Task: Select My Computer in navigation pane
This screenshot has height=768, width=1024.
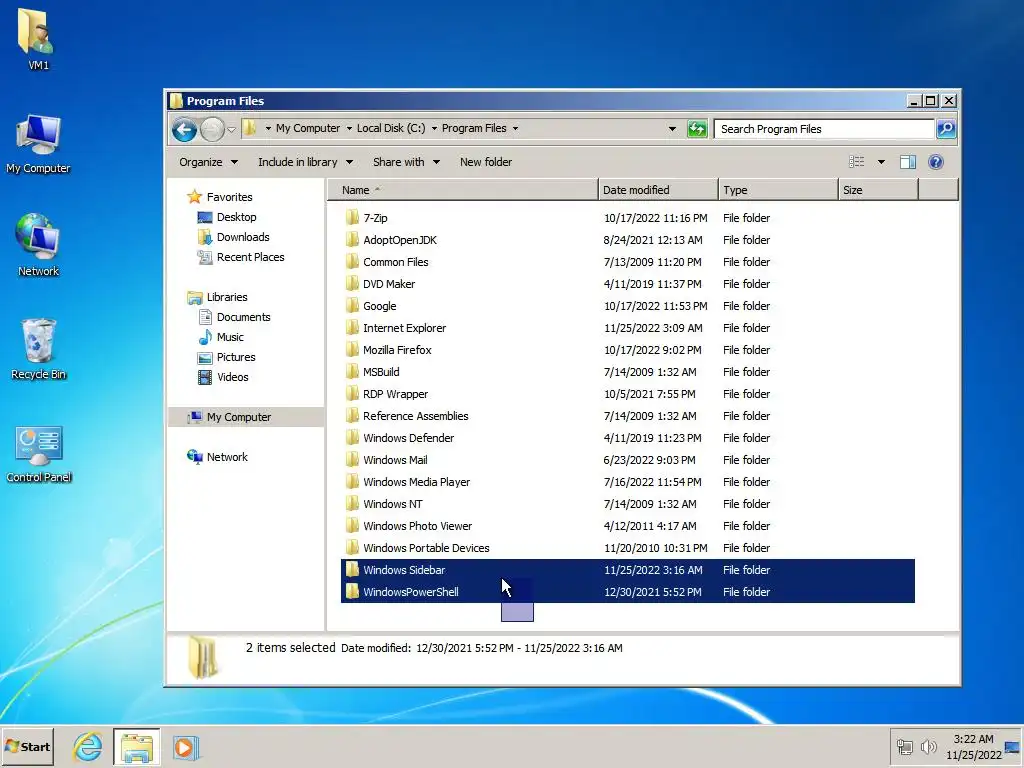Action: (238, 417)
